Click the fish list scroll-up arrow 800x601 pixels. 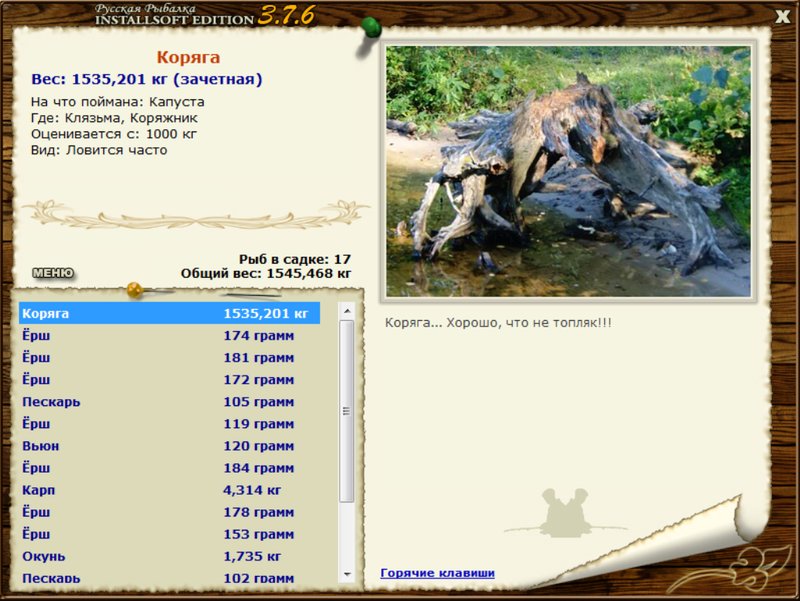[347, 311]
